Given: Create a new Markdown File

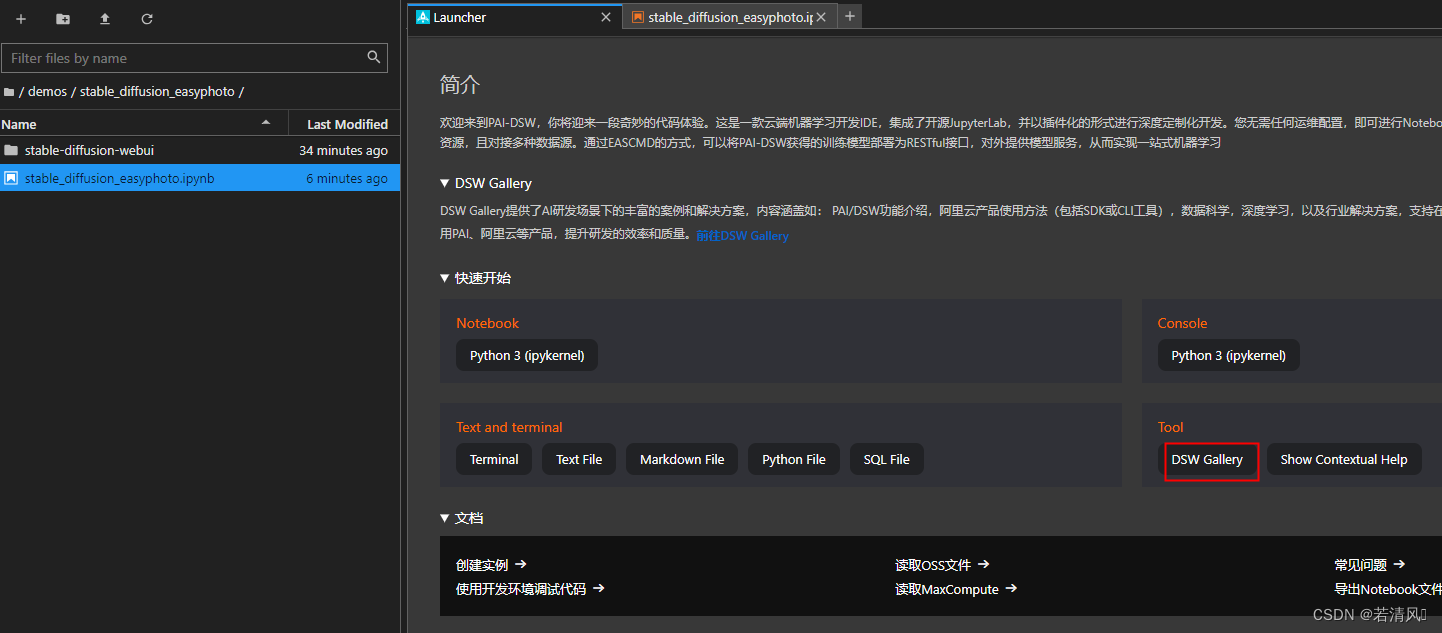Looking at the screenshot, I should tap(682, 459).
